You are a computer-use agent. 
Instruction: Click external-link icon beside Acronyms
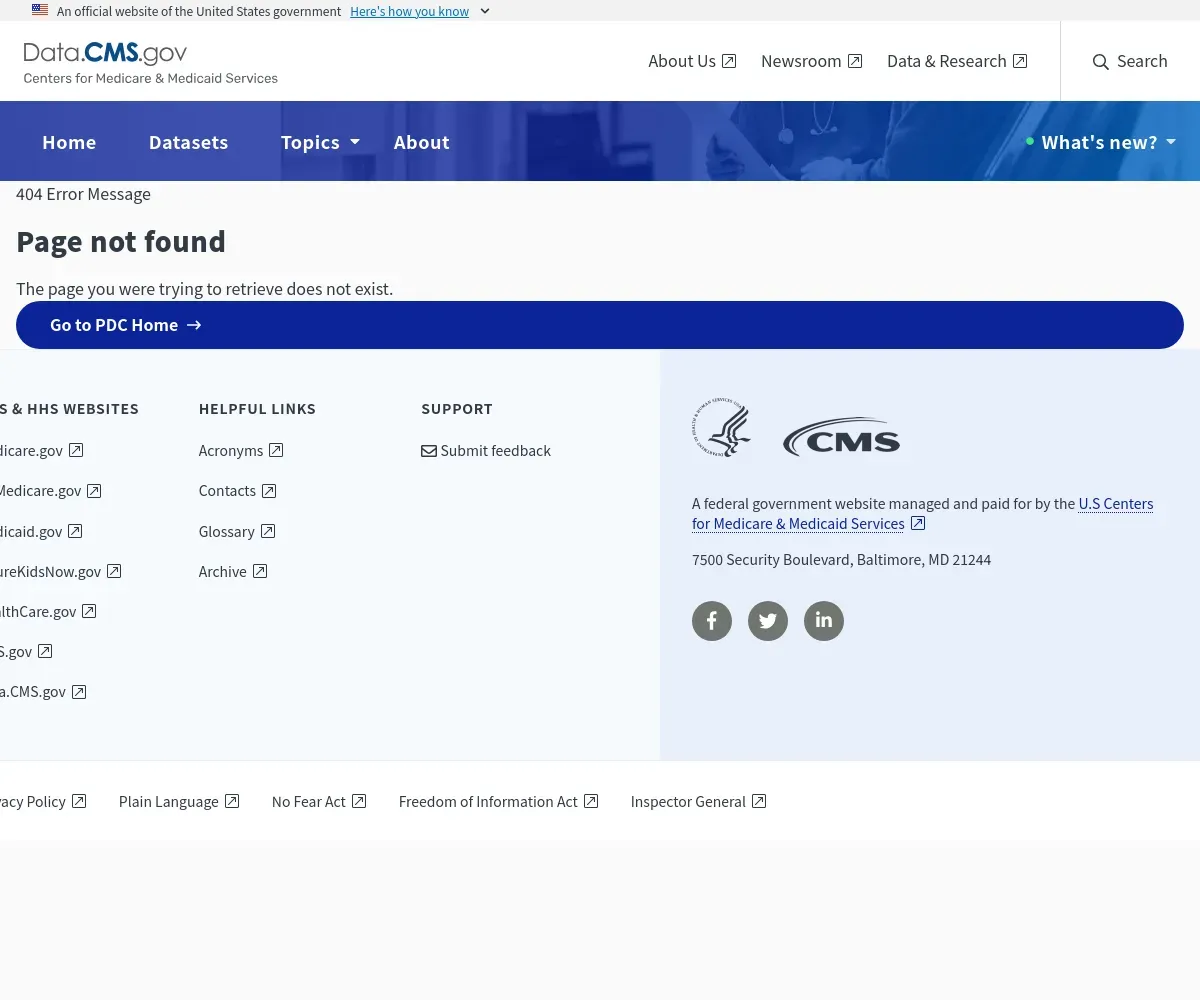(x=276, y=451)
